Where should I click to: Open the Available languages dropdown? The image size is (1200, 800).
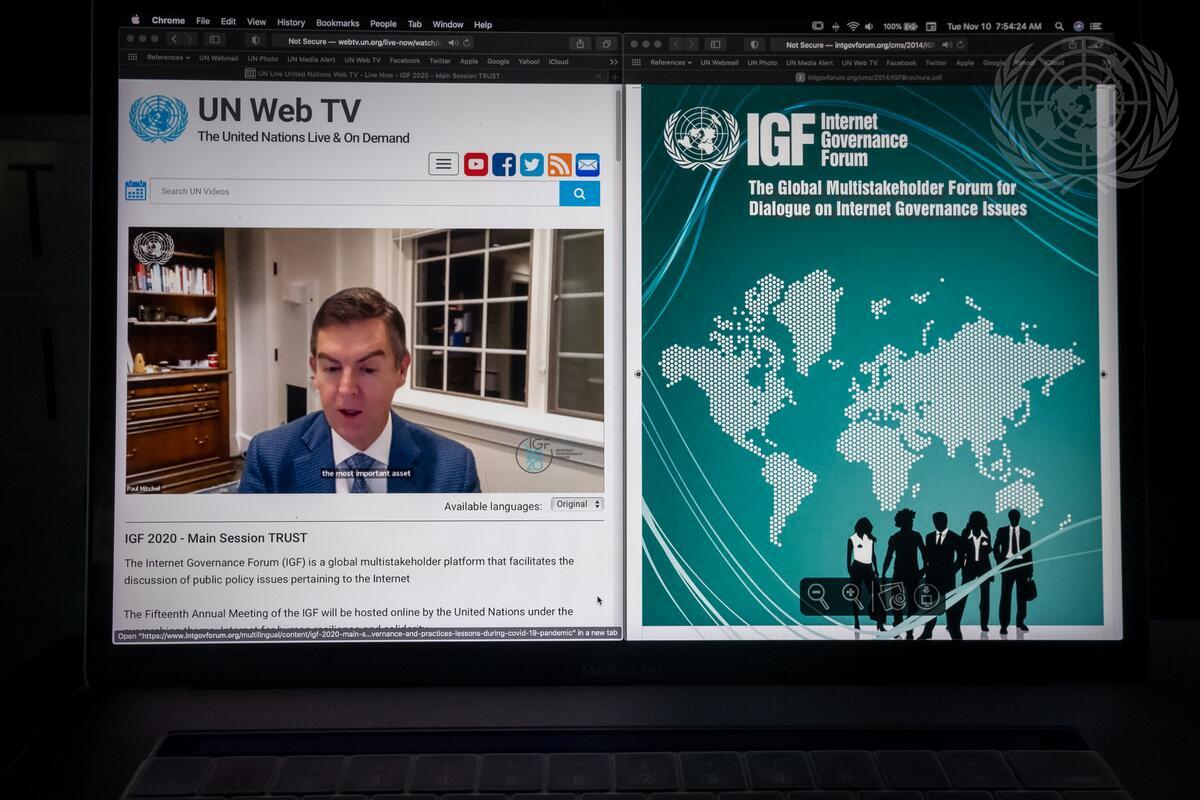[x=577, y=504]
